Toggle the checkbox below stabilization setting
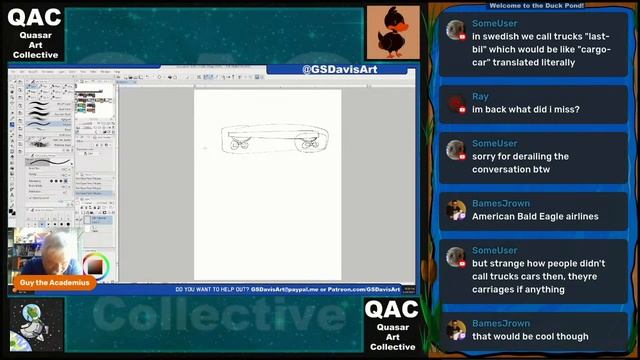Image resolution: width=640 pixels, height=360 pixels. [x=30, y=198]
